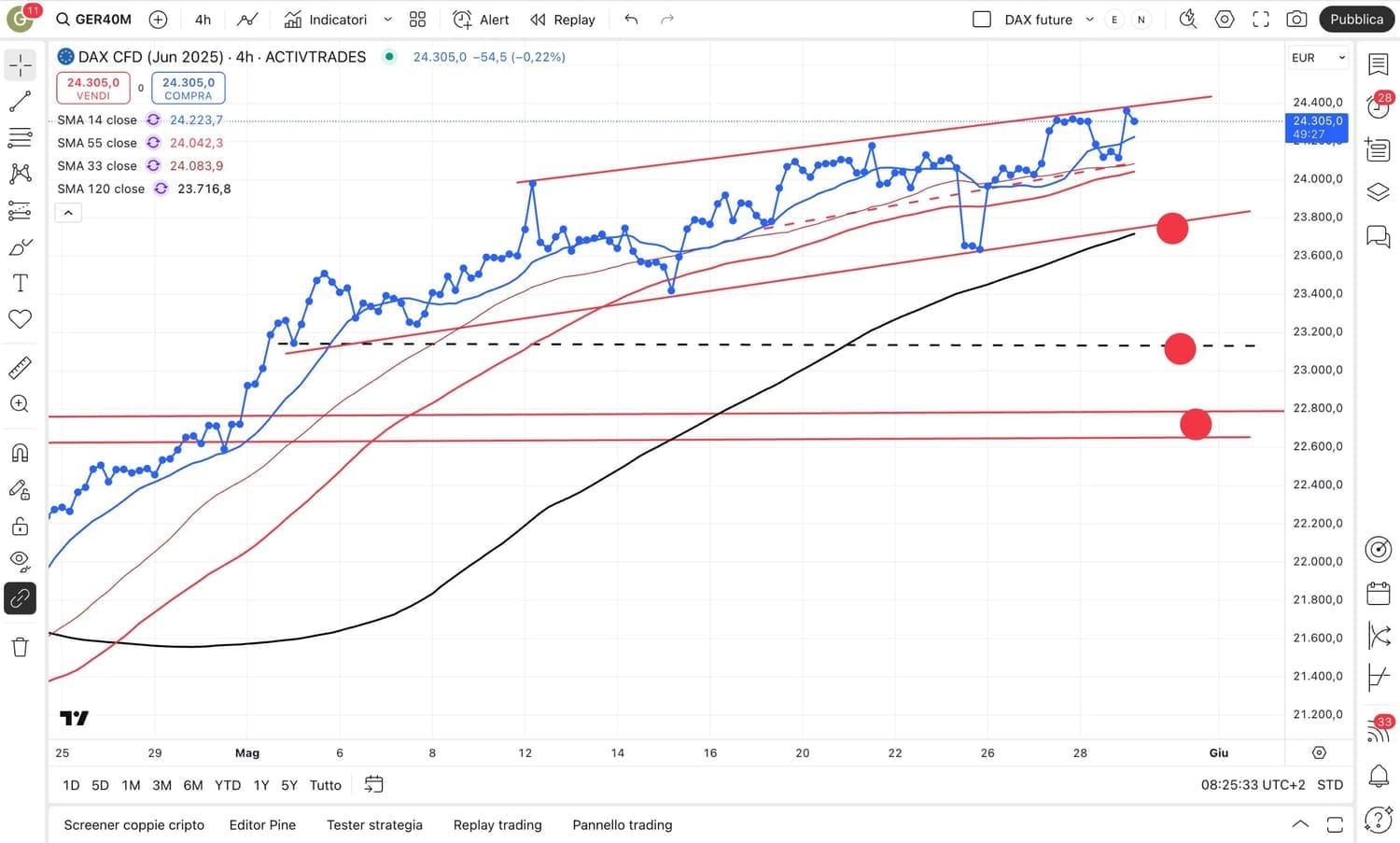This screenshot has height=843, width=1400.
Task: Open the heart icons and emoji tool
Action: (21, 319)
